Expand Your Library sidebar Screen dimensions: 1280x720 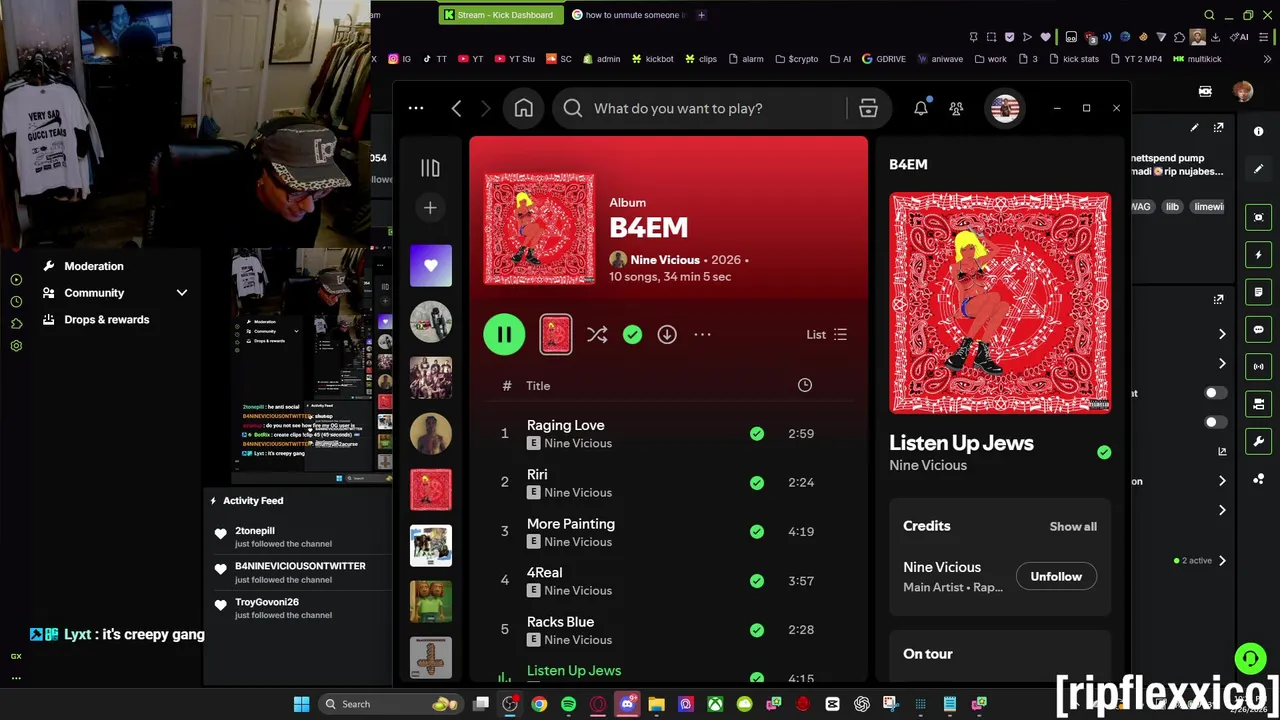tap(430, 168)
